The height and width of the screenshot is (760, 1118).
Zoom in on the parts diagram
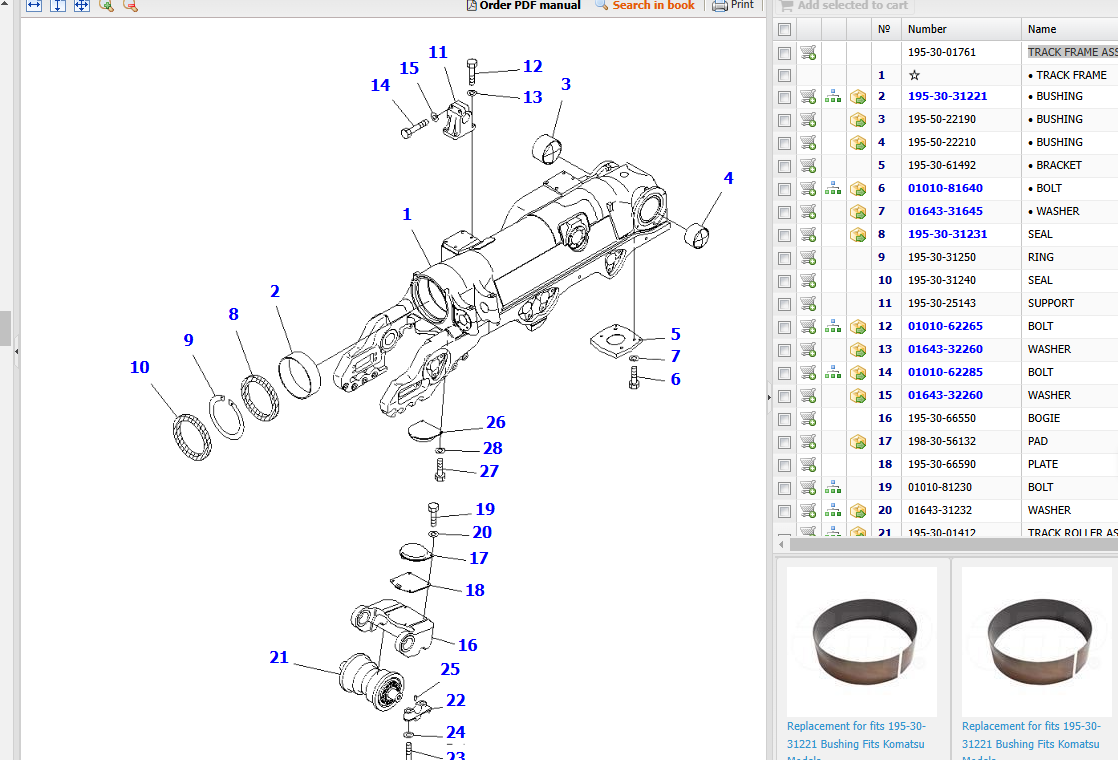tap(106, 5)
